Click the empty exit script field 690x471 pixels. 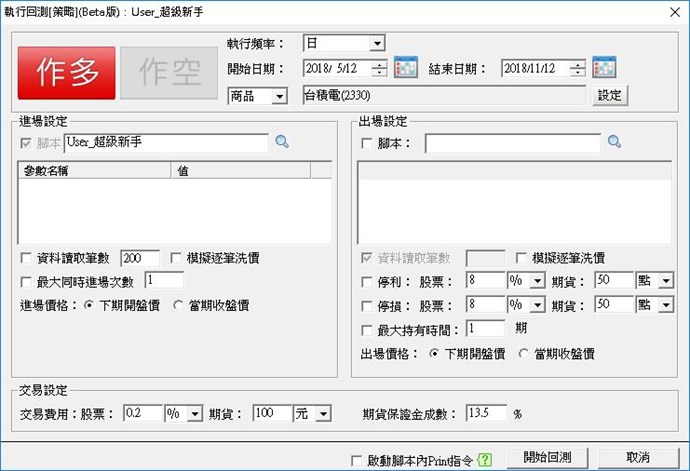tap(513, 144)
